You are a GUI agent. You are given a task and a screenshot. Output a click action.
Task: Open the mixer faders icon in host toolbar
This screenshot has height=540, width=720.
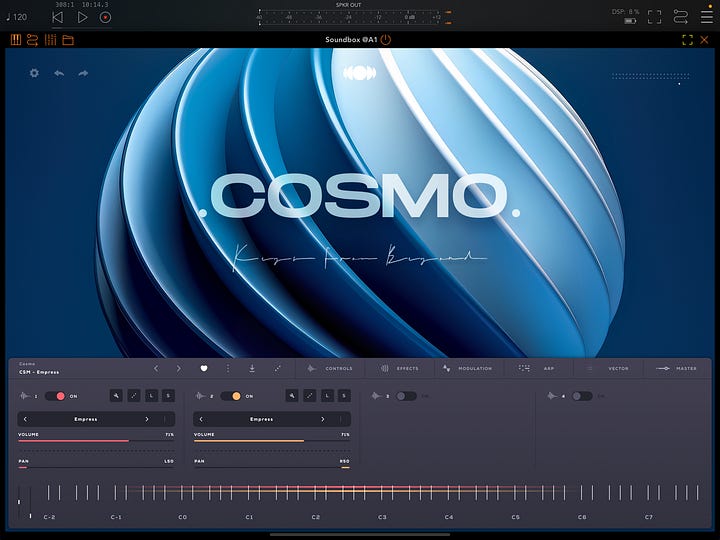[51, 40]
